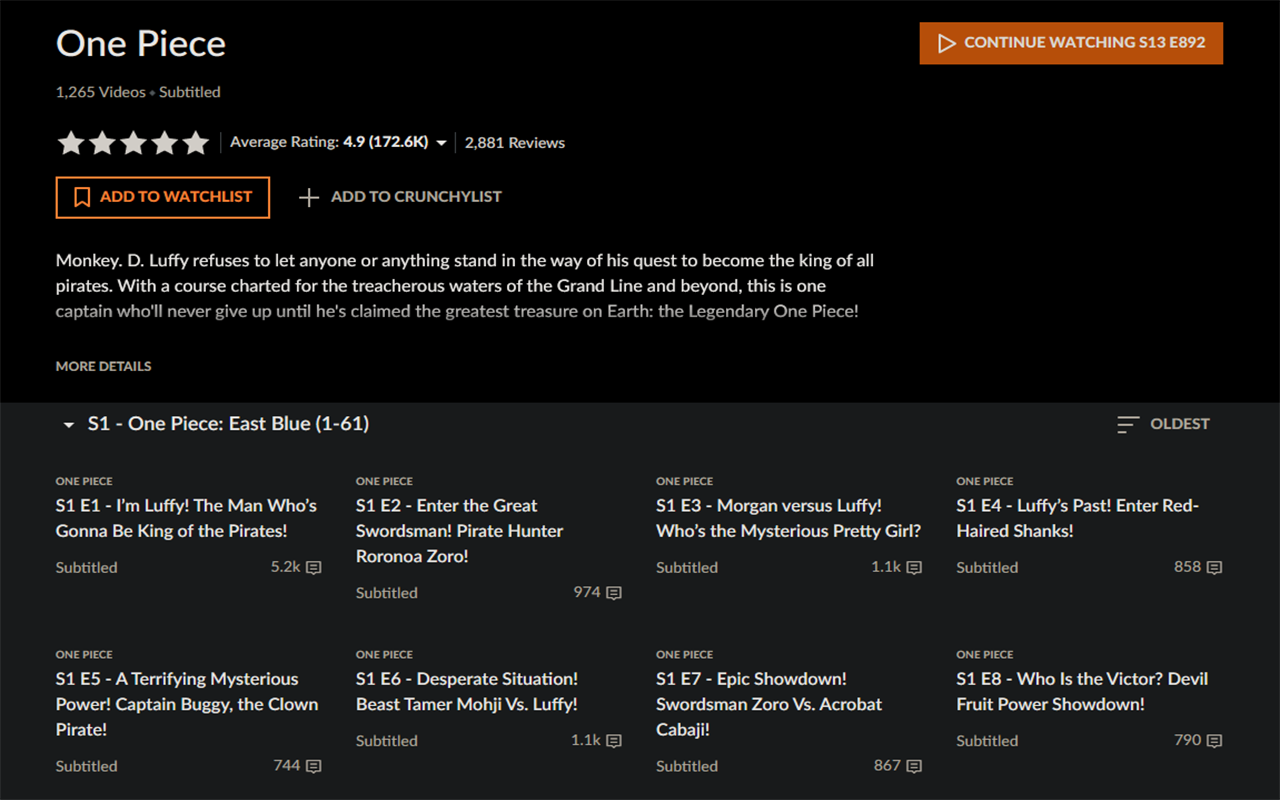1280x800 pixels.
Task: Open comments icon for S1 E7
Action: [x=914, y=766]
